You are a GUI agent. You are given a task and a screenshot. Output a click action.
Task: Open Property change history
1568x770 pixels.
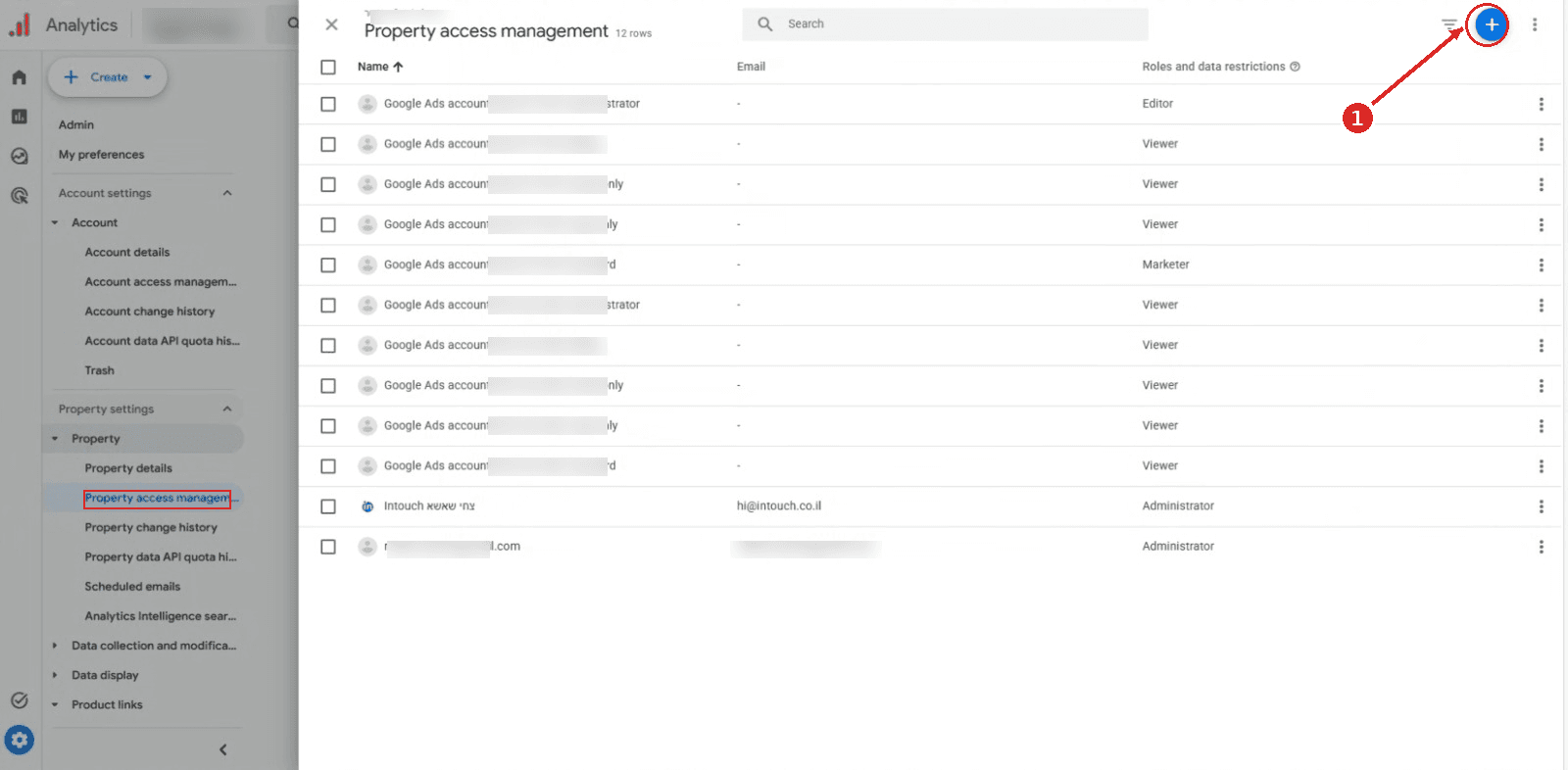pos(151,527)
